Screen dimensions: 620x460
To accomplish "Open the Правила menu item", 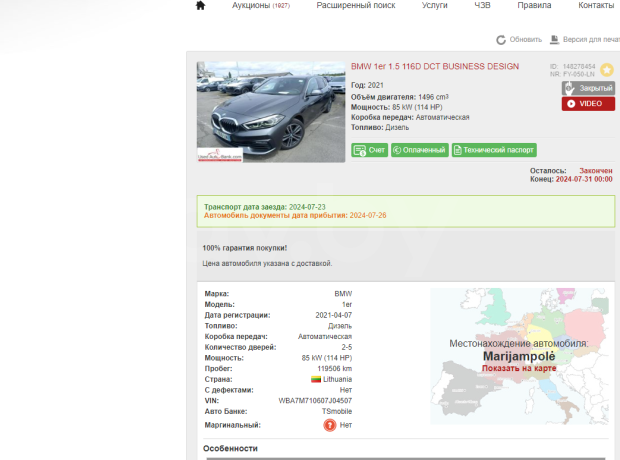I will [534, 6].
